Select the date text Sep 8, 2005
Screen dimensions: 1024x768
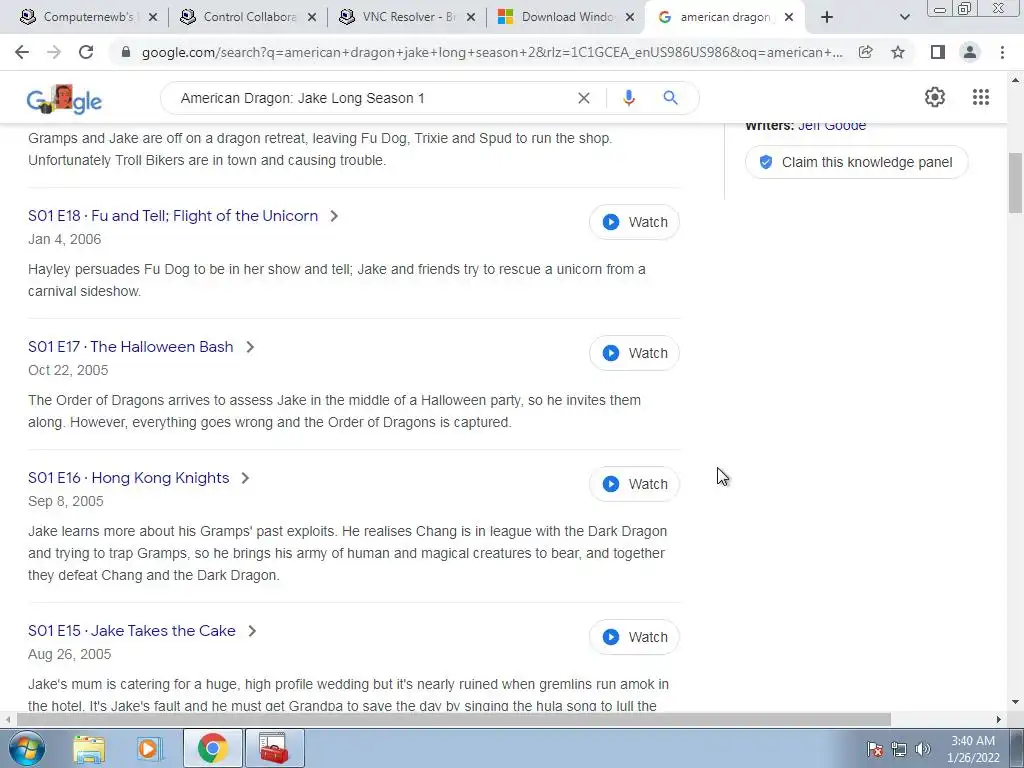click(65, 501)
